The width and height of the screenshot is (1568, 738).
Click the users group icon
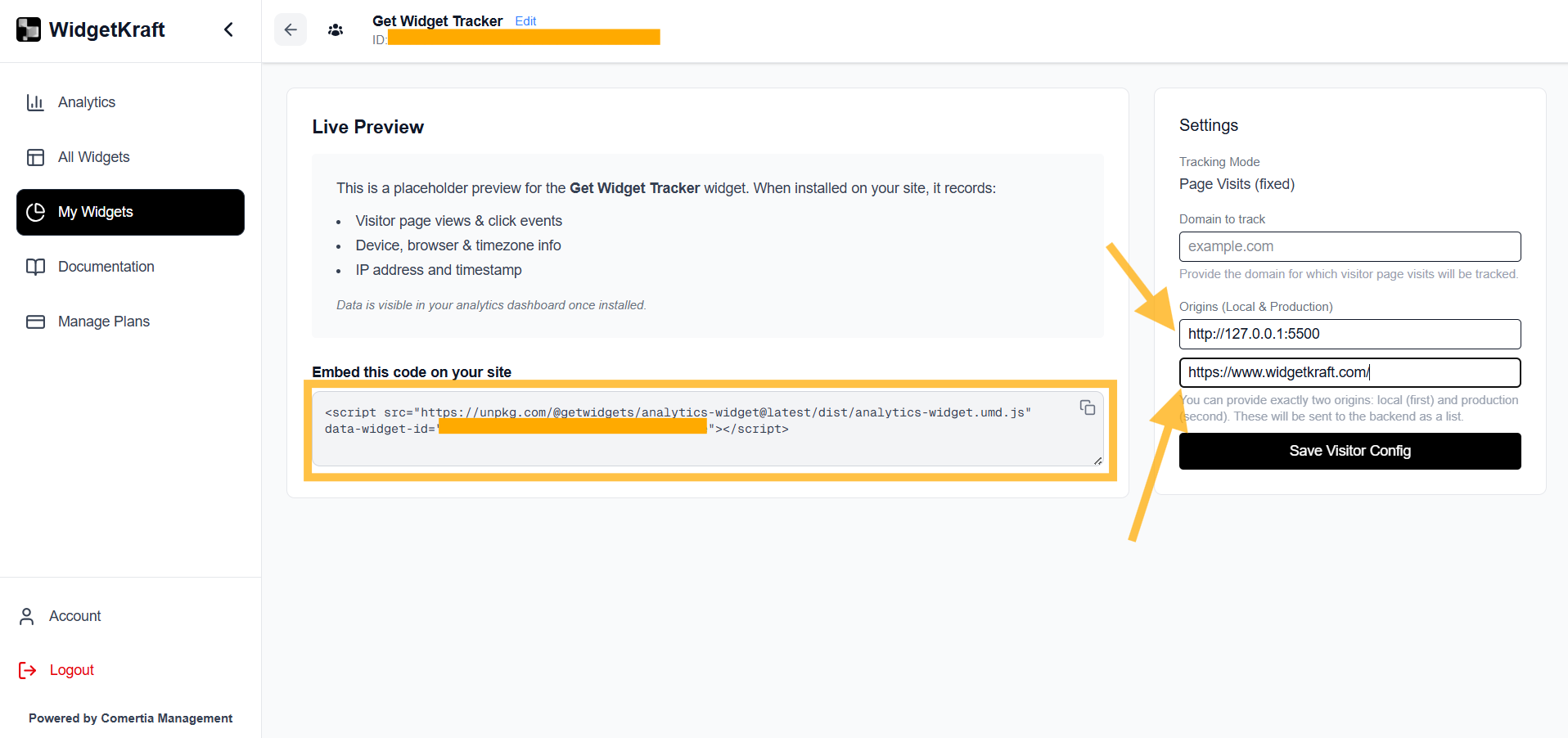point(336,30)
